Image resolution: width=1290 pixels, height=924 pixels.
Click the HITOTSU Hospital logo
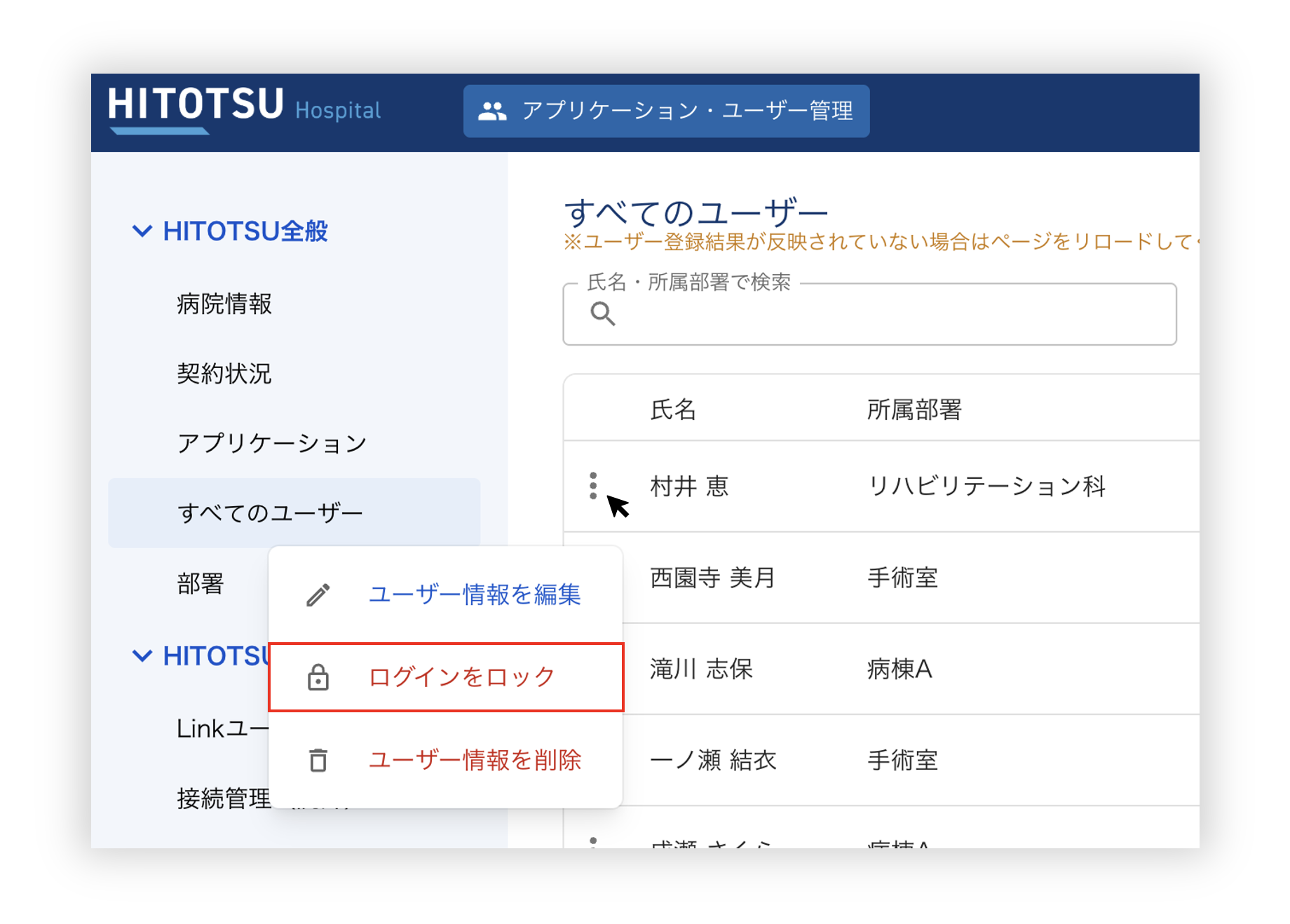click(244, 109)
